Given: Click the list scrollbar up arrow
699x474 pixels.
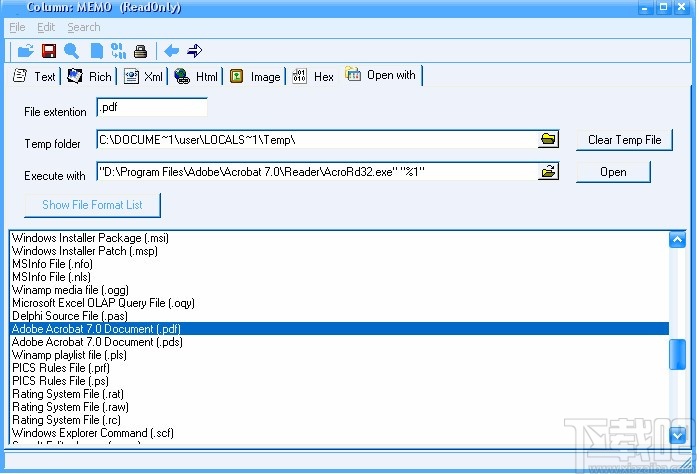Looking at the screenshot, I should [x=677, y=240].
